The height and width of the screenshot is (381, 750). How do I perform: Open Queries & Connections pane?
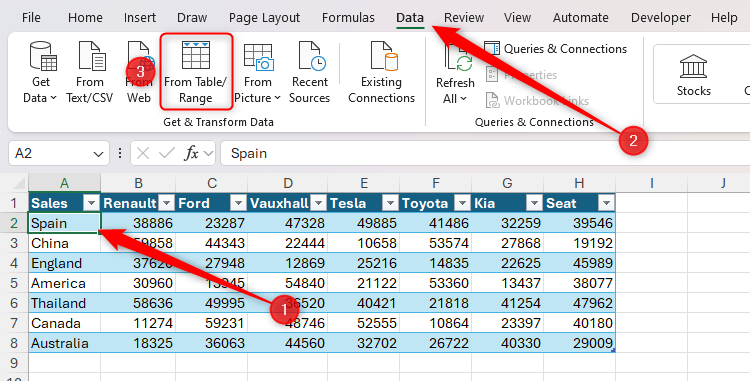coord(556,49)
